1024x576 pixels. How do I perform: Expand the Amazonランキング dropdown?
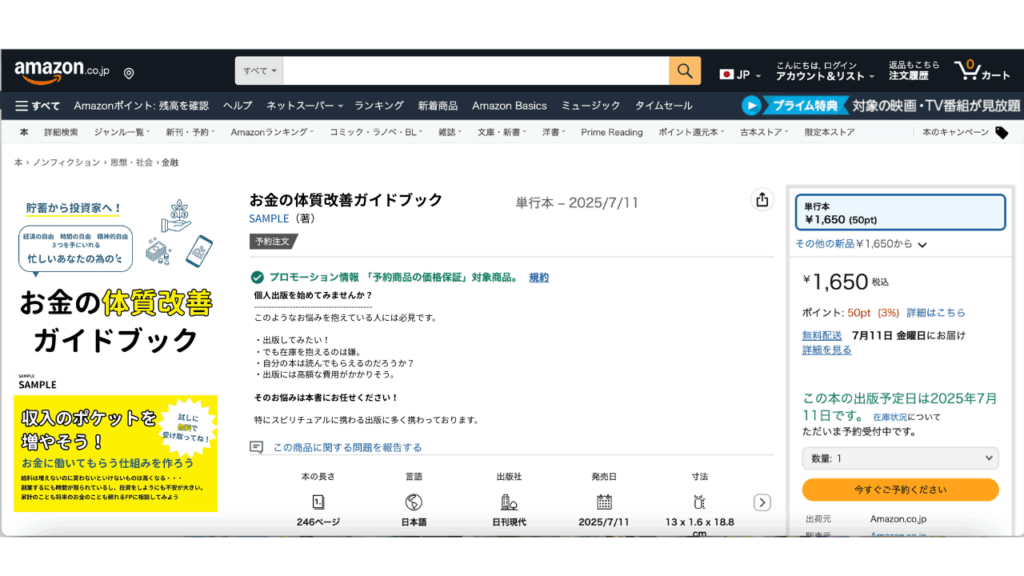(x=272, y=132)
